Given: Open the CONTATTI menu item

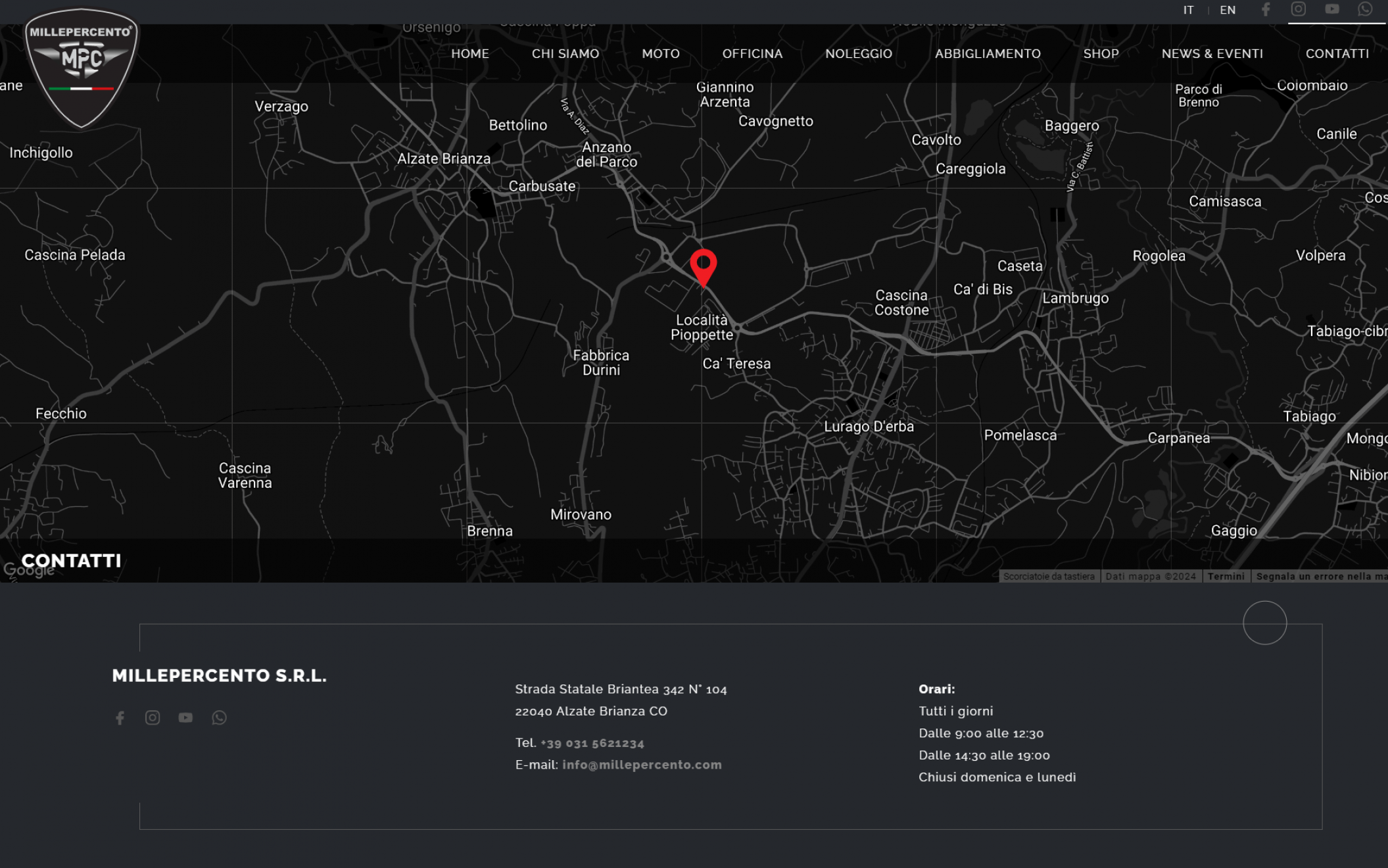Looking at the screenshot, I should [x=1337, y=54].
